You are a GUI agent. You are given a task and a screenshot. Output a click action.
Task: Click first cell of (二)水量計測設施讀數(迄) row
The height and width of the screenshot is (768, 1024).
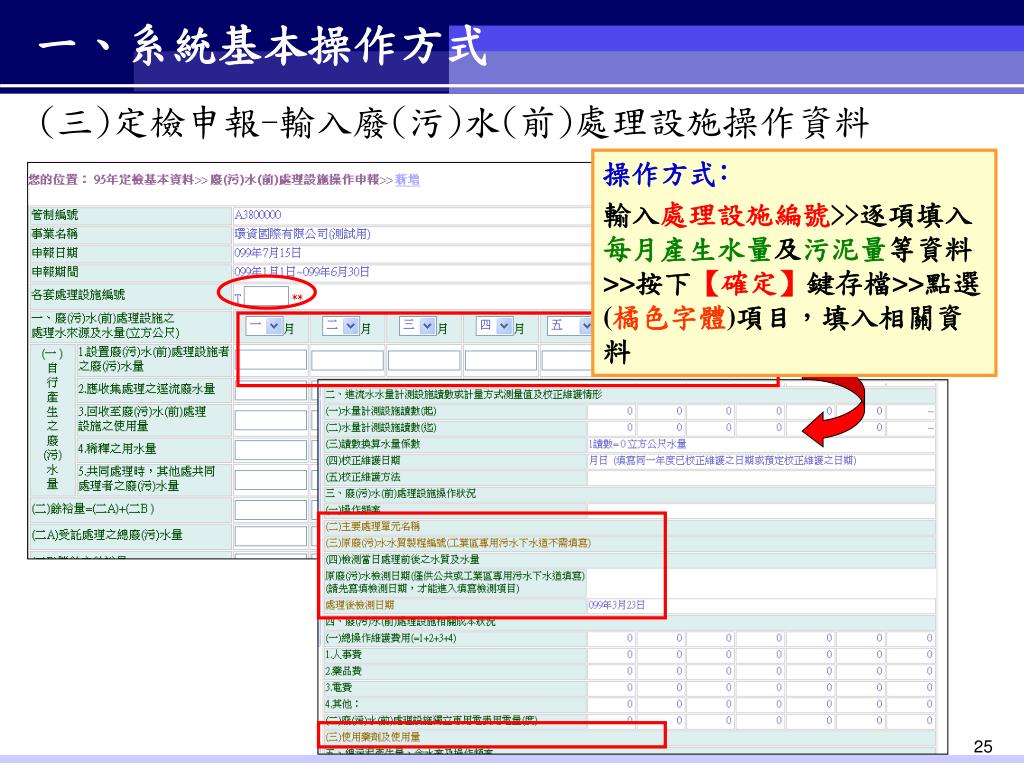(611, 428)
